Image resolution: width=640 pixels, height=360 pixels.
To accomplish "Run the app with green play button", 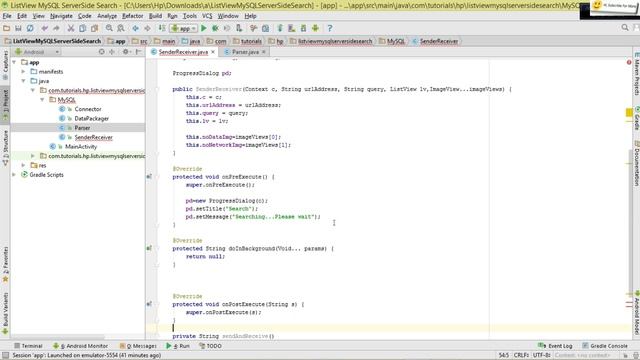I will tap(204, 28).
